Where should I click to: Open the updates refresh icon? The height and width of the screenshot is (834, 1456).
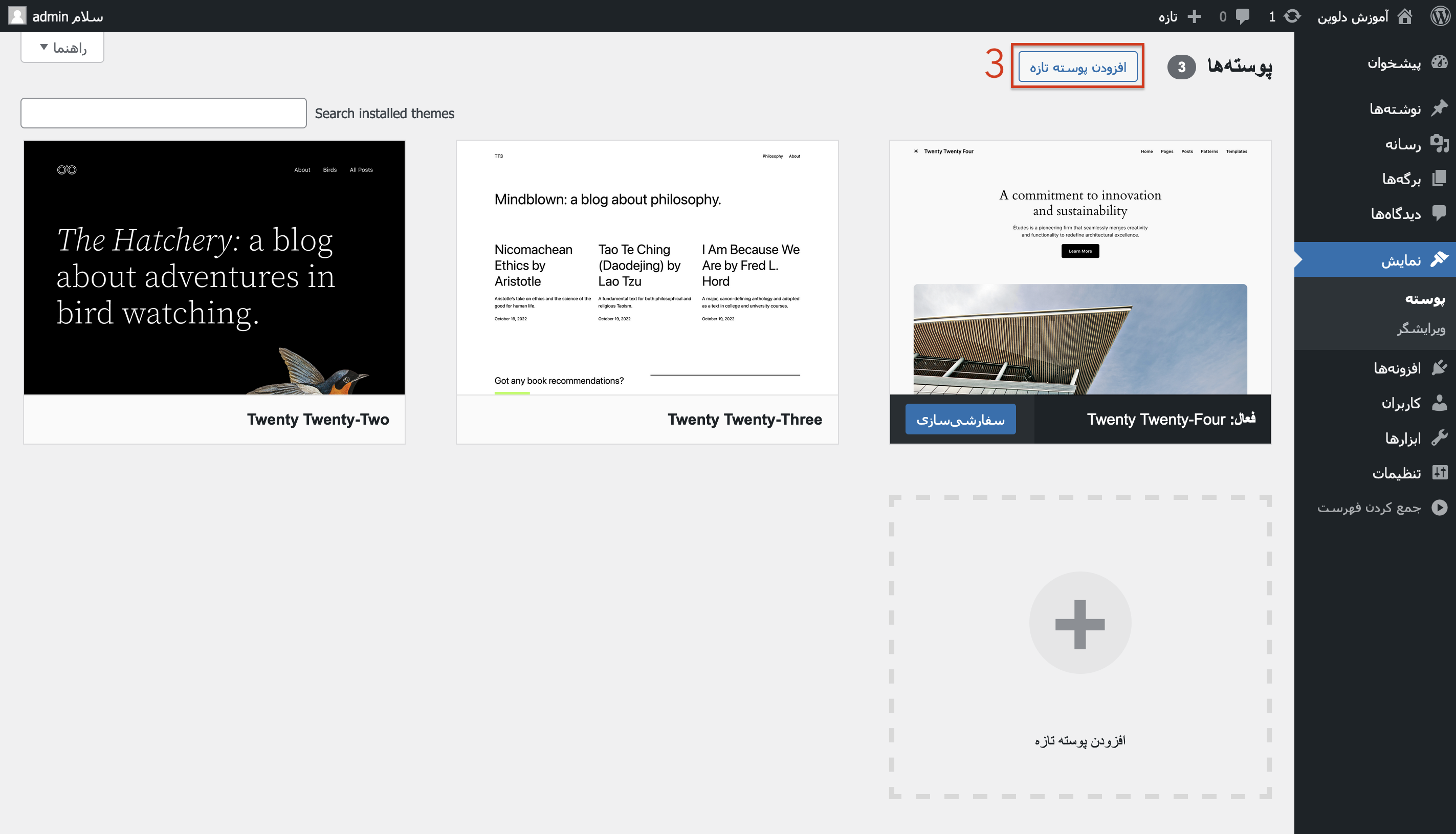click(1292, 16)
